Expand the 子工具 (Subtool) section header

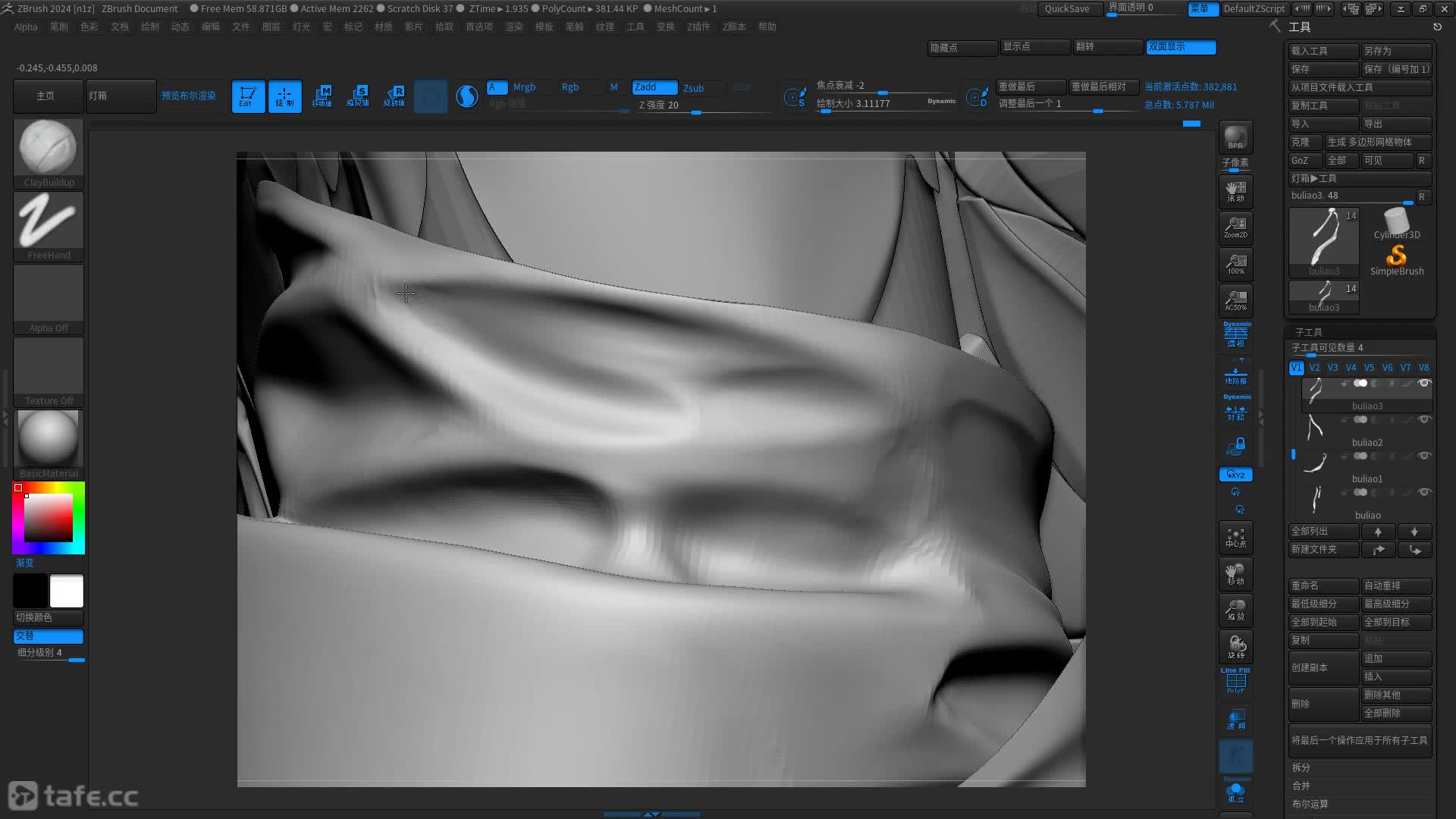(x=1309, y=332)
